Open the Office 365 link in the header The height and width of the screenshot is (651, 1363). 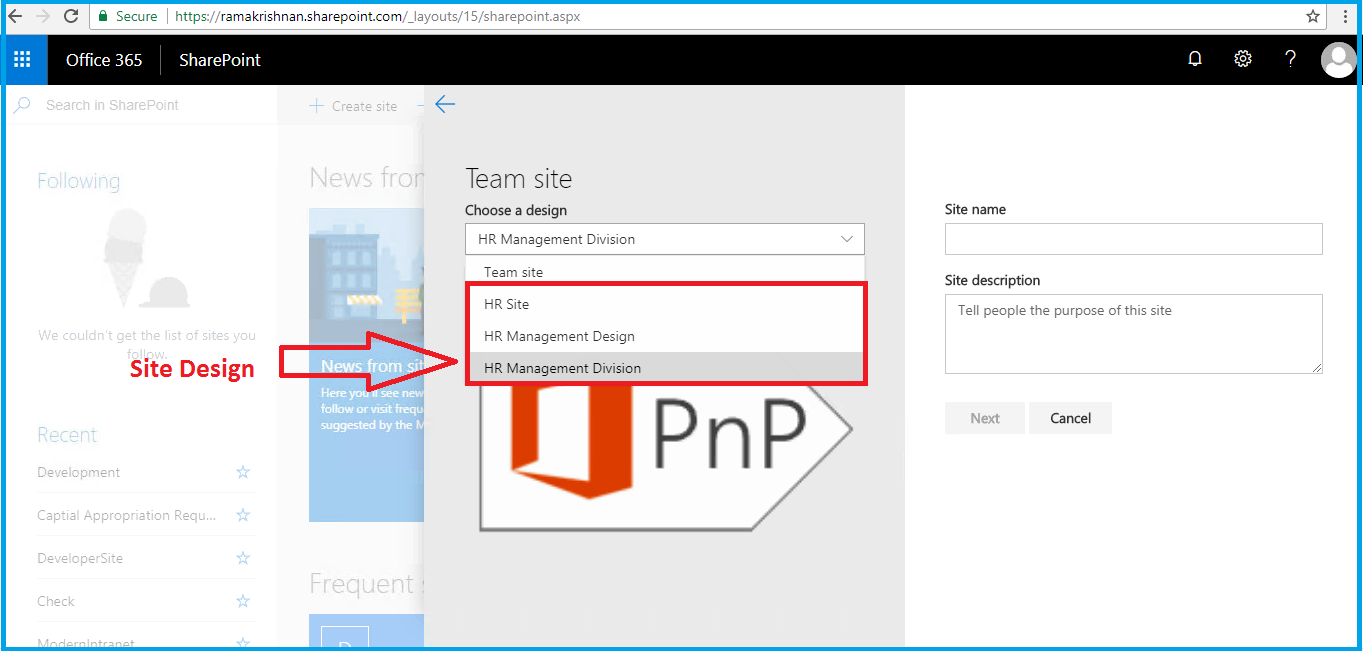(104, 60)
